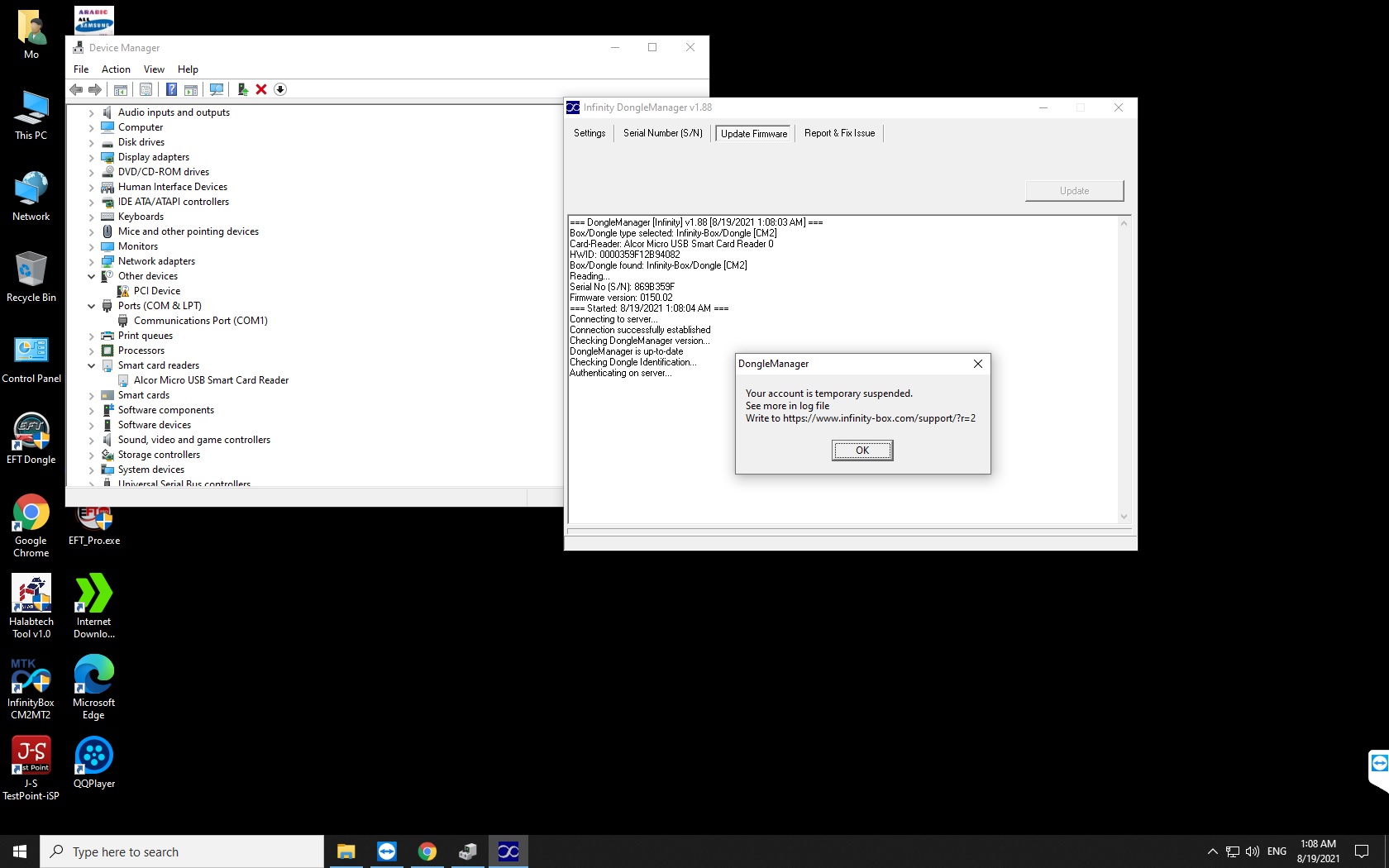Show hidden system tray icons
This screenshot has height=868, width=1389.
(1213, 851)
